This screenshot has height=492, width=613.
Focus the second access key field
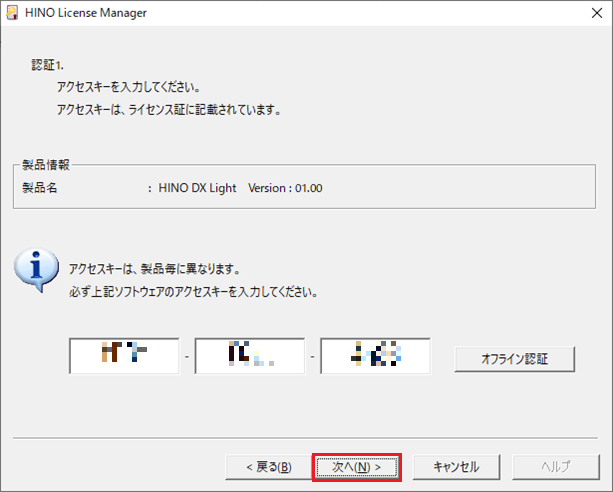[250, 356]
